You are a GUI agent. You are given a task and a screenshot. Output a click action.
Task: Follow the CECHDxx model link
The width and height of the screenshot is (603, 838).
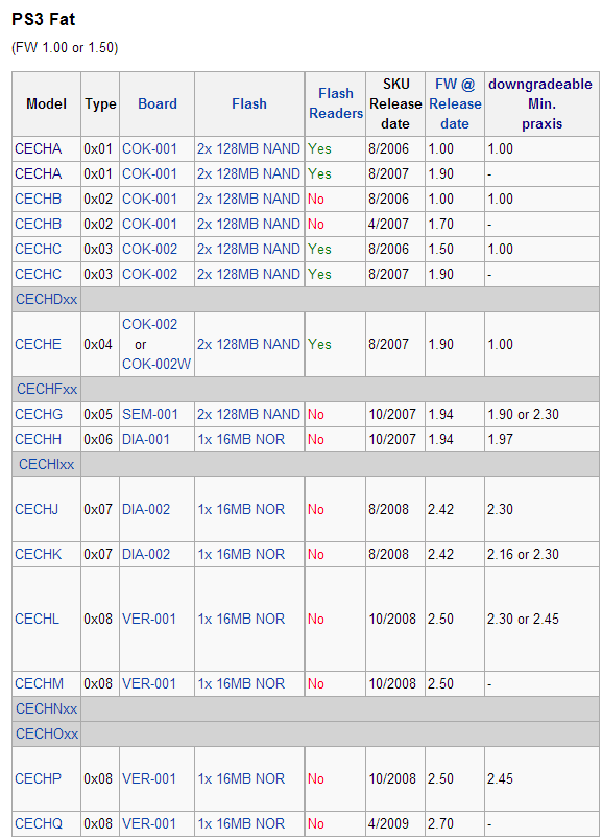pos(47,299)
